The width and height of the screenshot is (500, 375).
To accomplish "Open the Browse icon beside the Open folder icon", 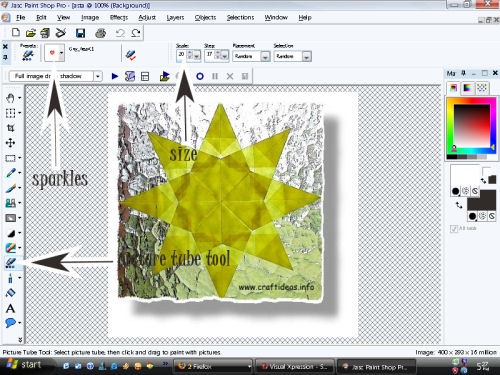I will (x=45, y=33).
